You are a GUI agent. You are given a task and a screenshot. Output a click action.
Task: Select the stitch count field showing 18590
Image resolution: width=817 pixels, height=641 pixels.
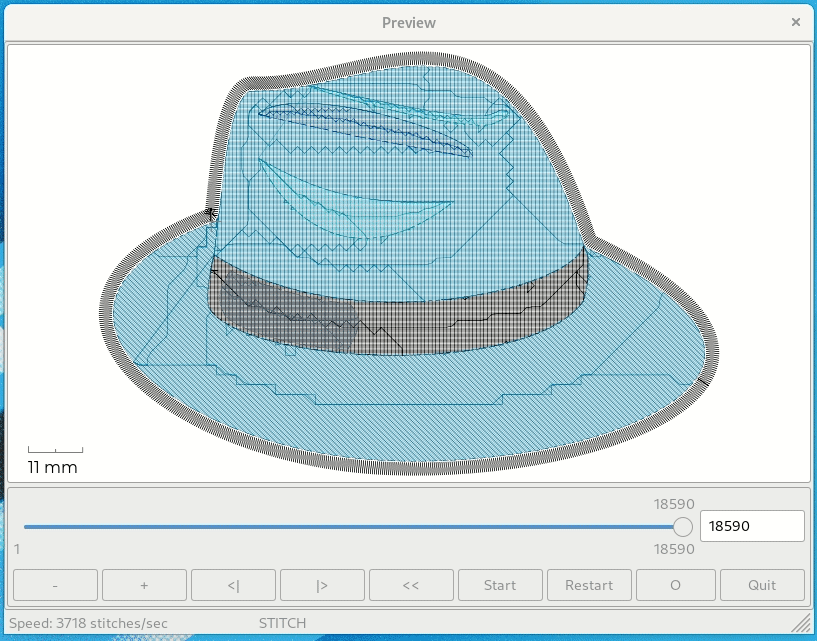click(752, 526)
